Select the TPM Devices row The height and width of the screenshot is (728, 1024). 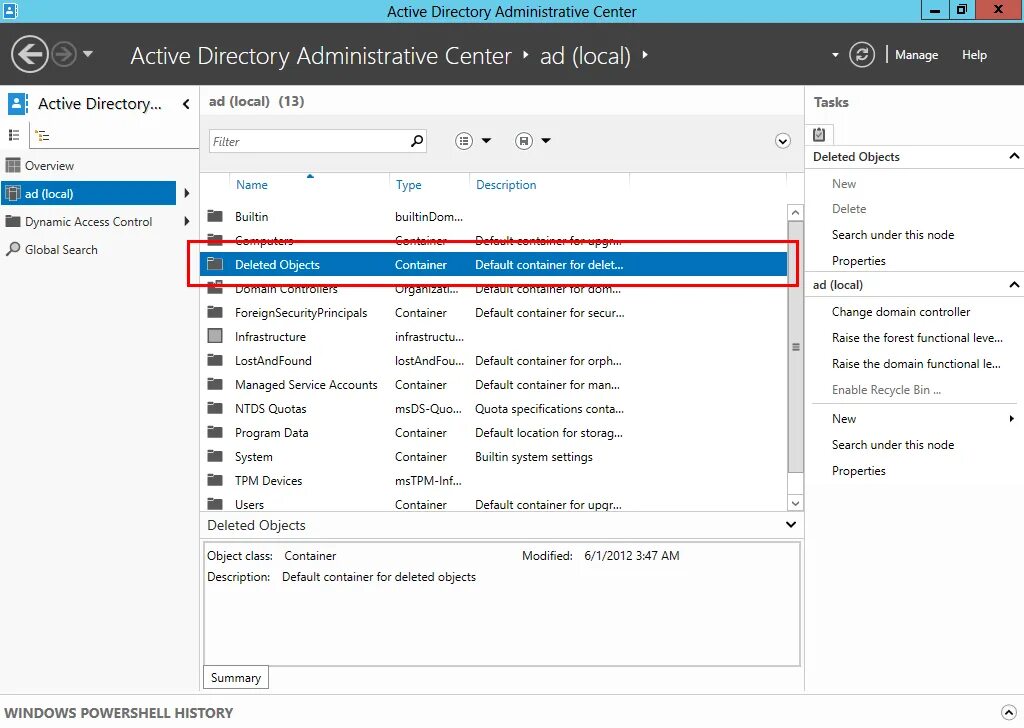click(x=493, y=481)
